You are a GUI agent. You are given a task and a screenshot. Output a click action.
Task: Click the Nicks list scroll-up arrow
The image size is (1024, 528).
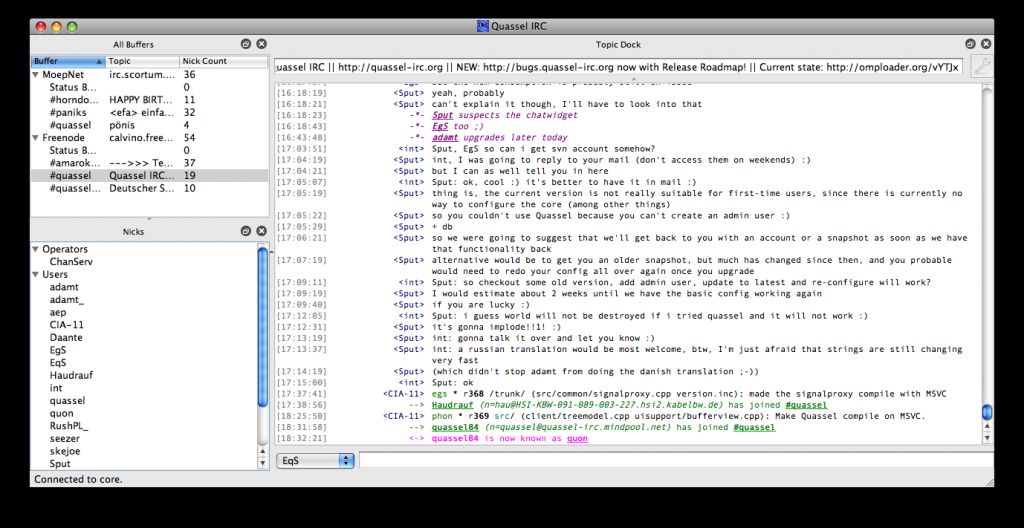[x=263, y=451]
